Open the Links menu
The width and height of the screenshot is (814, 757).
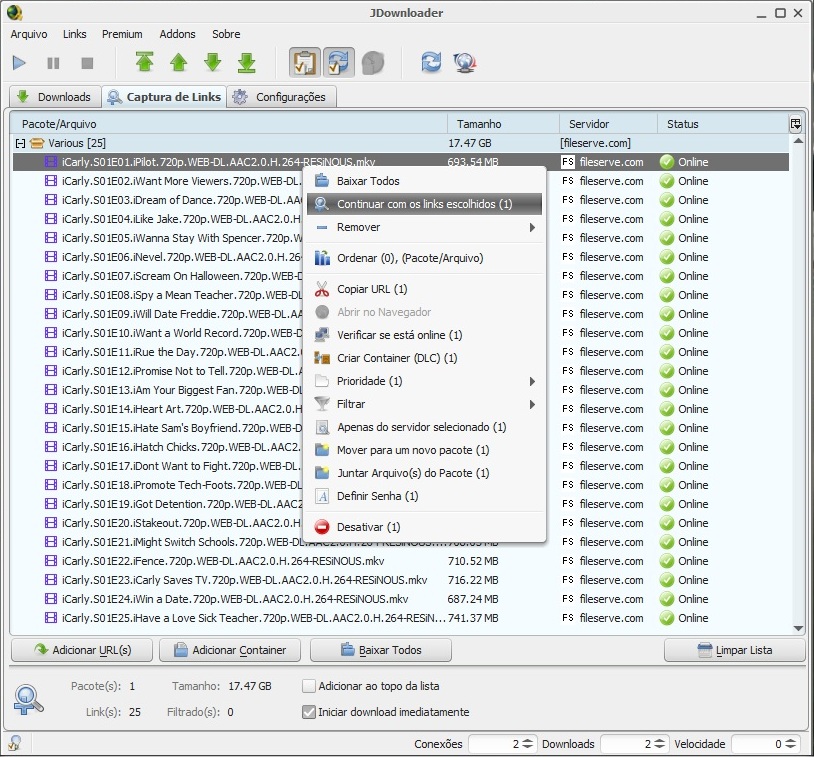75,34
